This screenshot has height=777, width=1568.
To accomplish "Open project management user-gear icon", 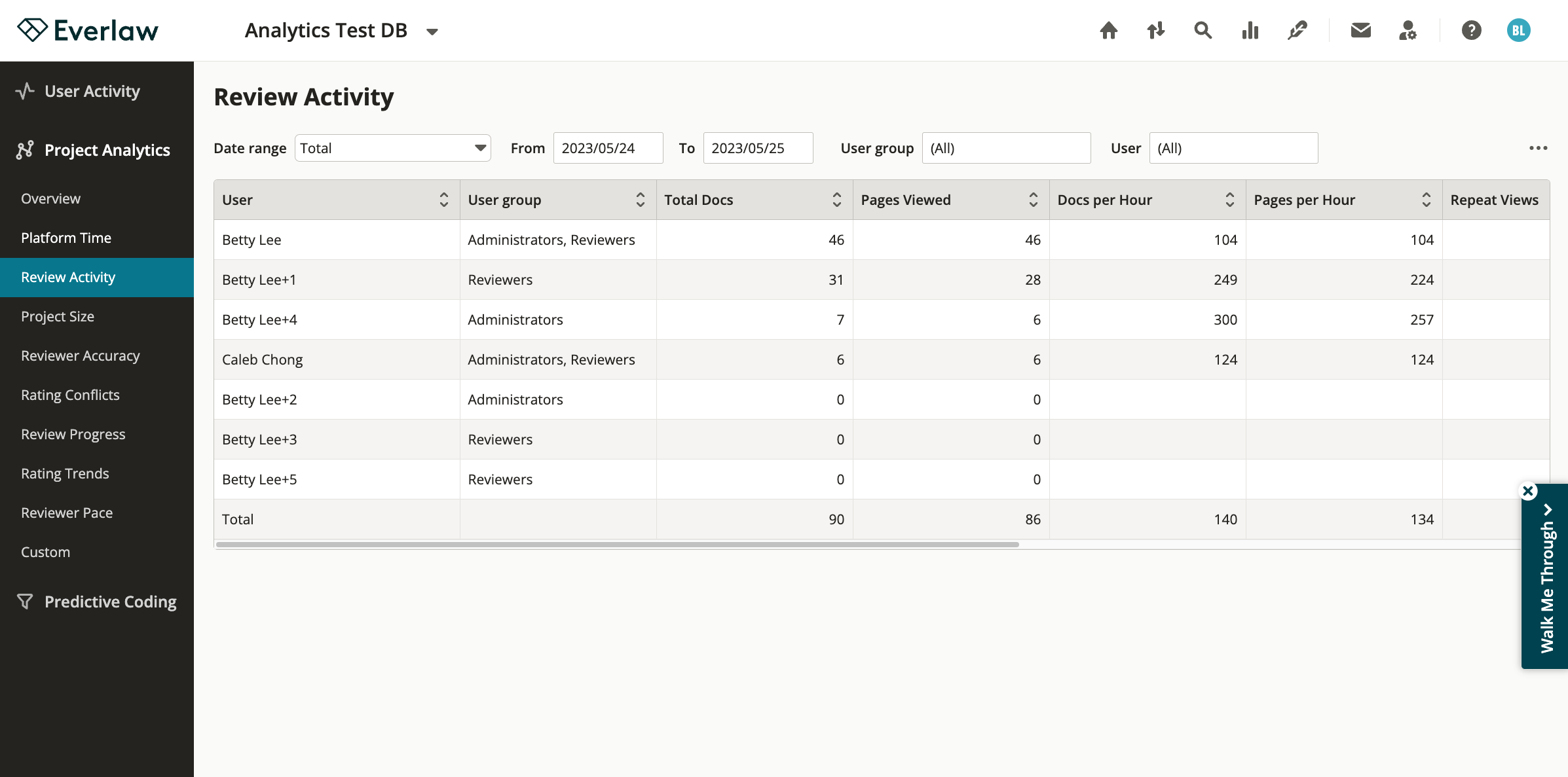I will 1408,31.
